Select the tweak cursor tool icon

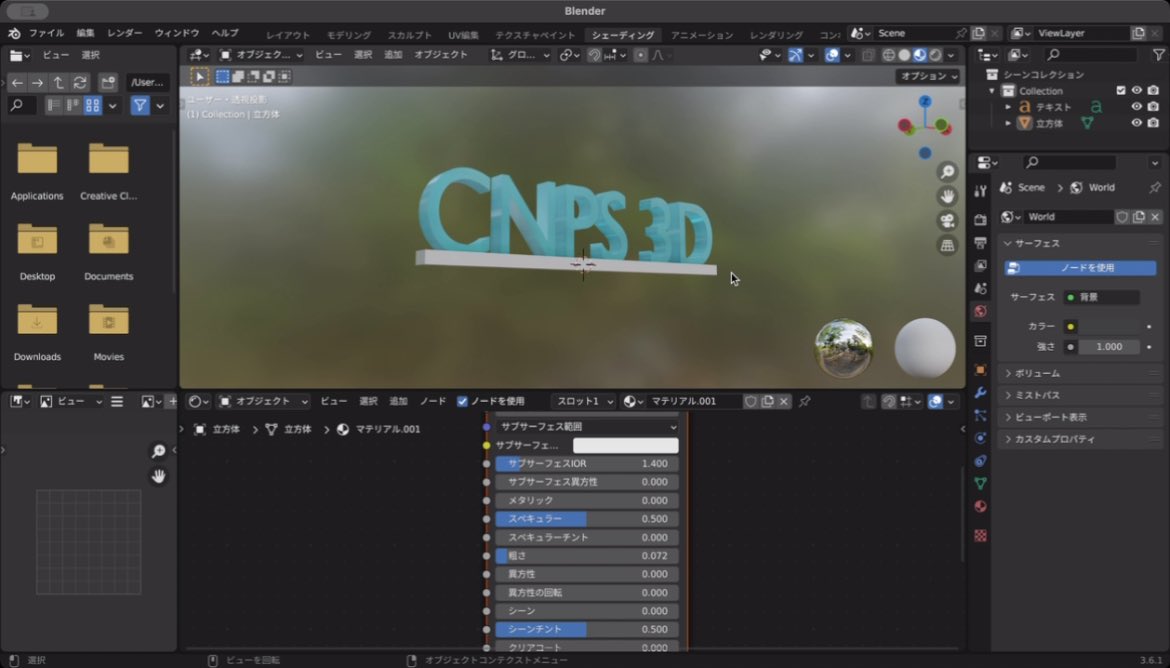point(199,76)
